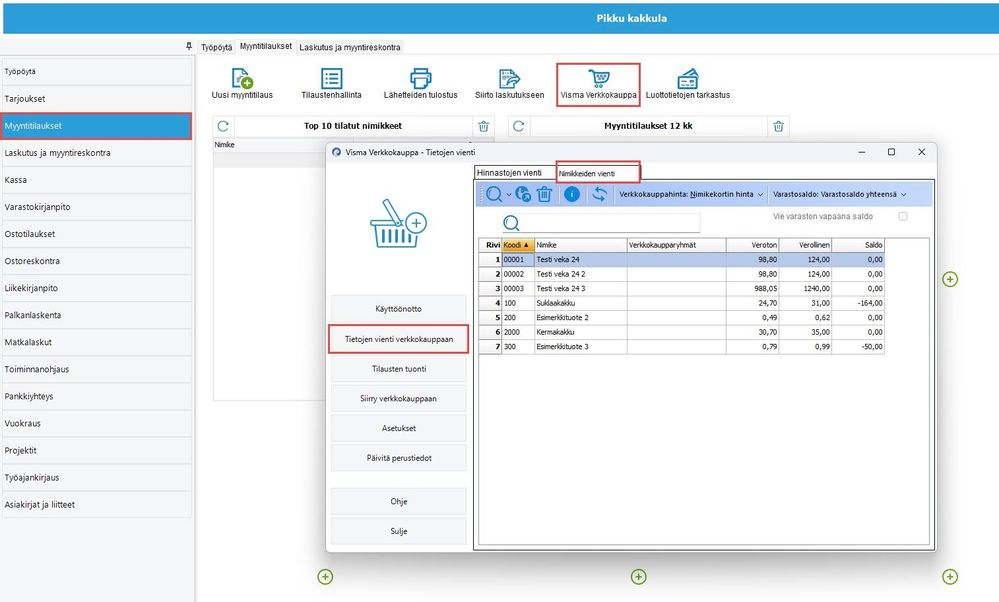This screenshot has width=999, height=602.
Task: Expand Varastosaldo yhteensä dropdown
Action: [x=839, y=194]
